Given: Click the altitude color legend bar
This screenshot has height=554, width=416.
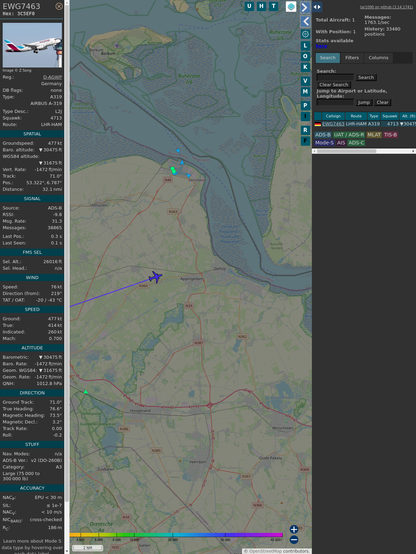Looking at the screenshot, I should (x=176, y=535).
